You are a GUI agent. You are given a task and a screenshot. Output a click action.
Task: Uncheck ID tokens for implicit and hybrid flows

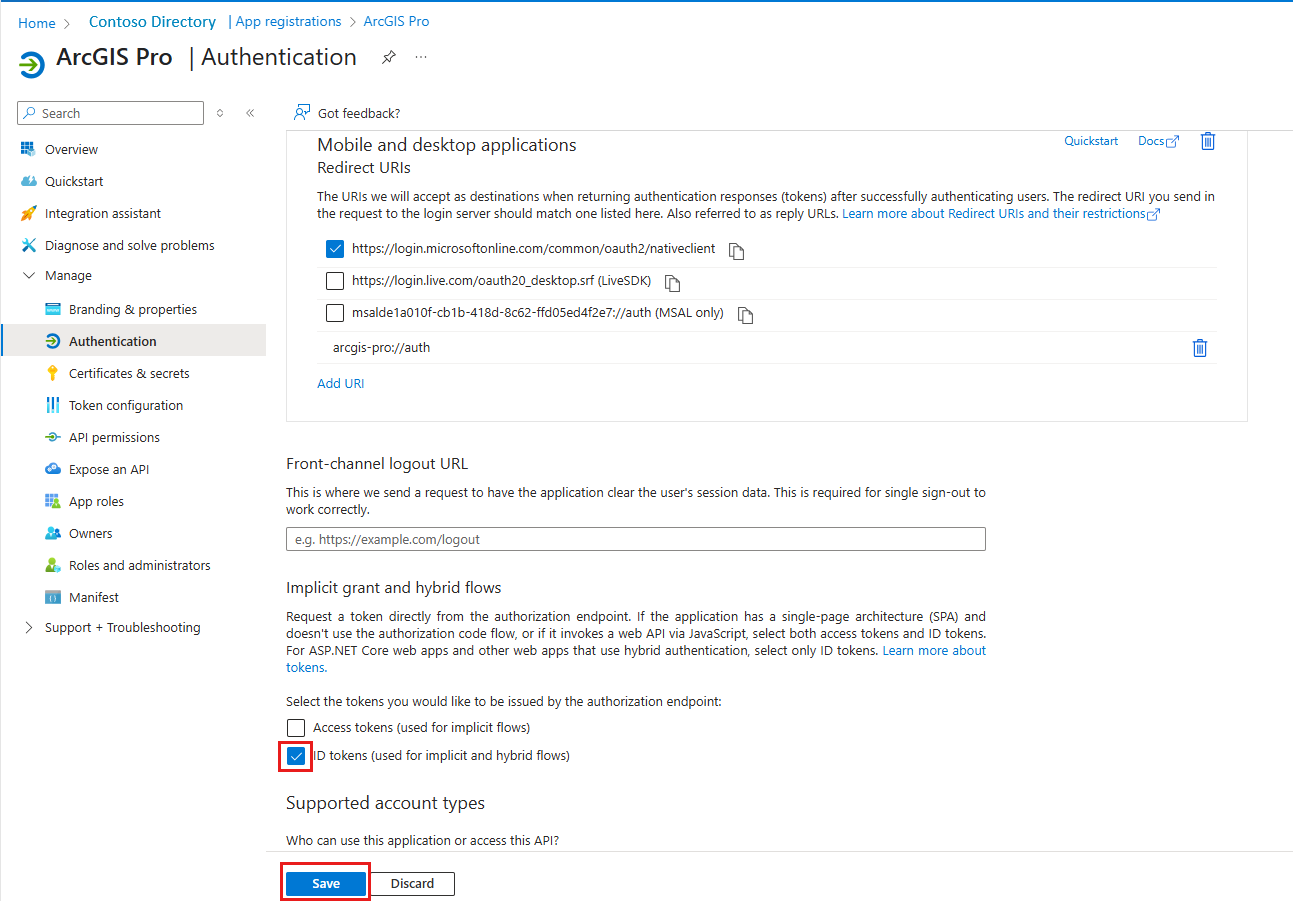(x=296, y=756)
